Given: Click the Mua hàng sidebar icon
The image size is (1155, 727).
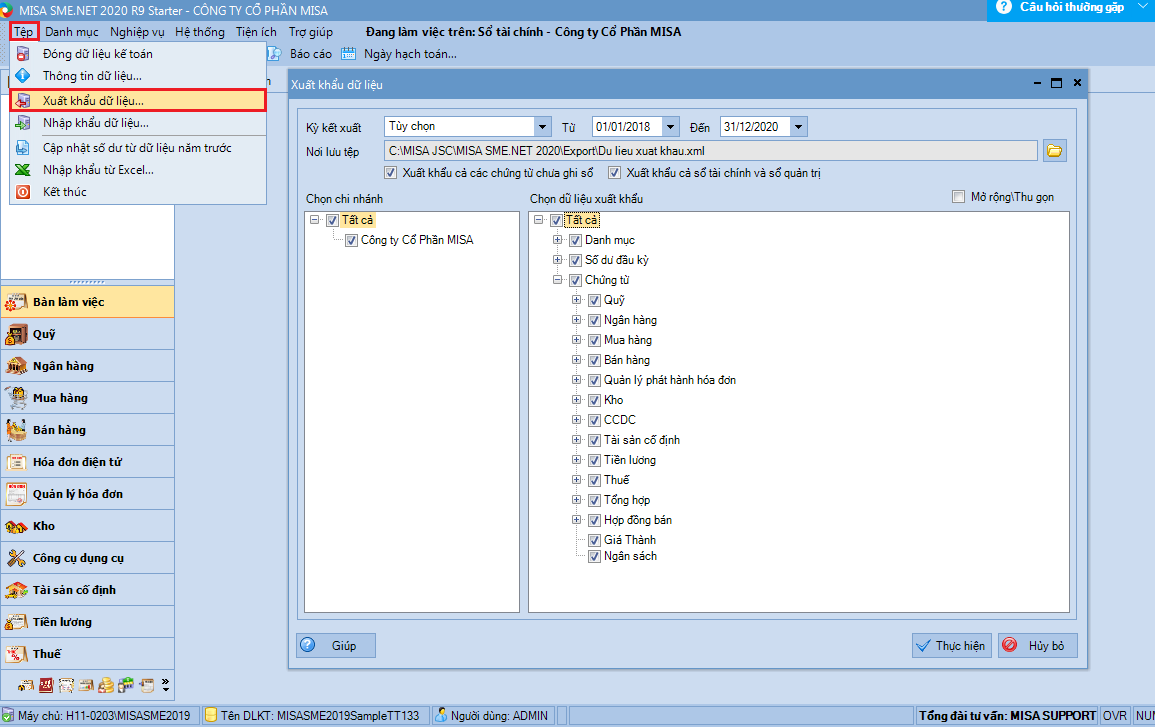Looking at the screenshot, I should (16, 398).
